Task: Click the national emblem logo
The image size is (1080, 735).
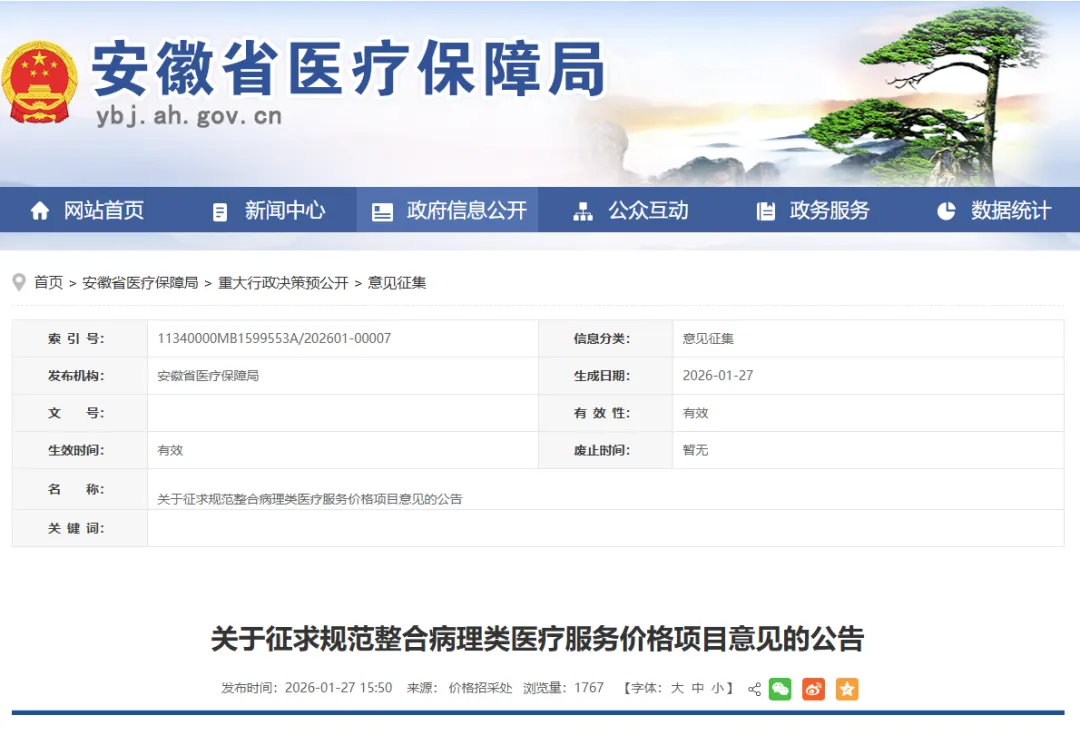Action: tap(39, 83)
